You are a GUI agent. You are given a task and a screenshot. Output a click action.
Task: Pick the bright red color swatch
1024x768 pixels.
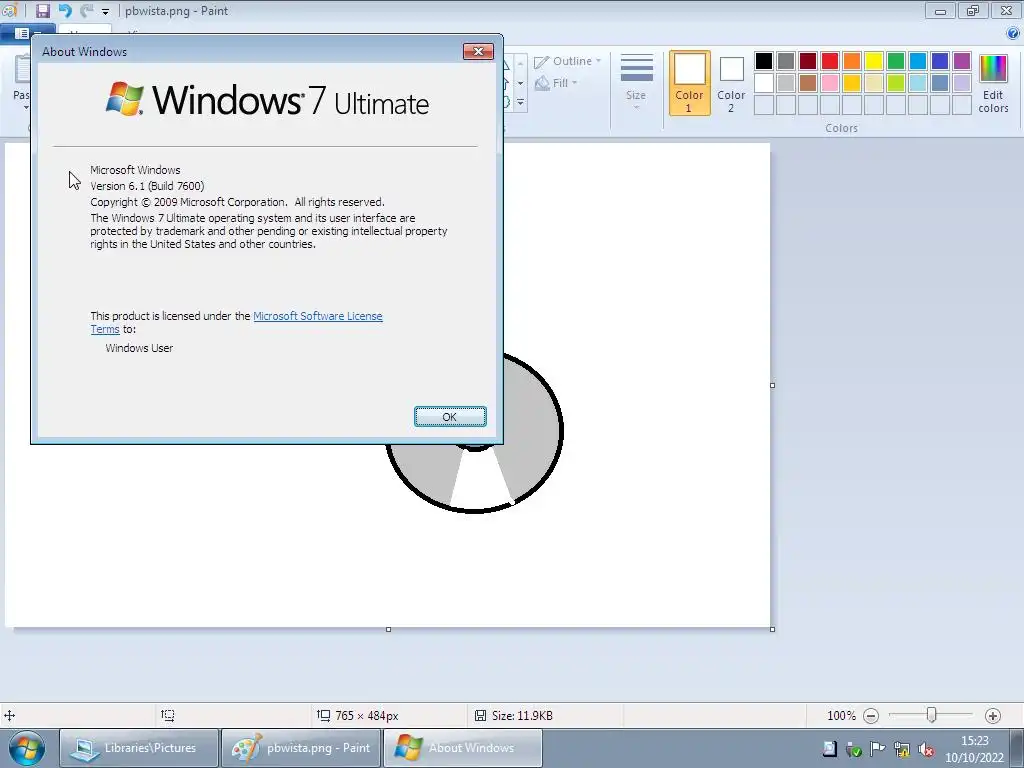point(830,61)
